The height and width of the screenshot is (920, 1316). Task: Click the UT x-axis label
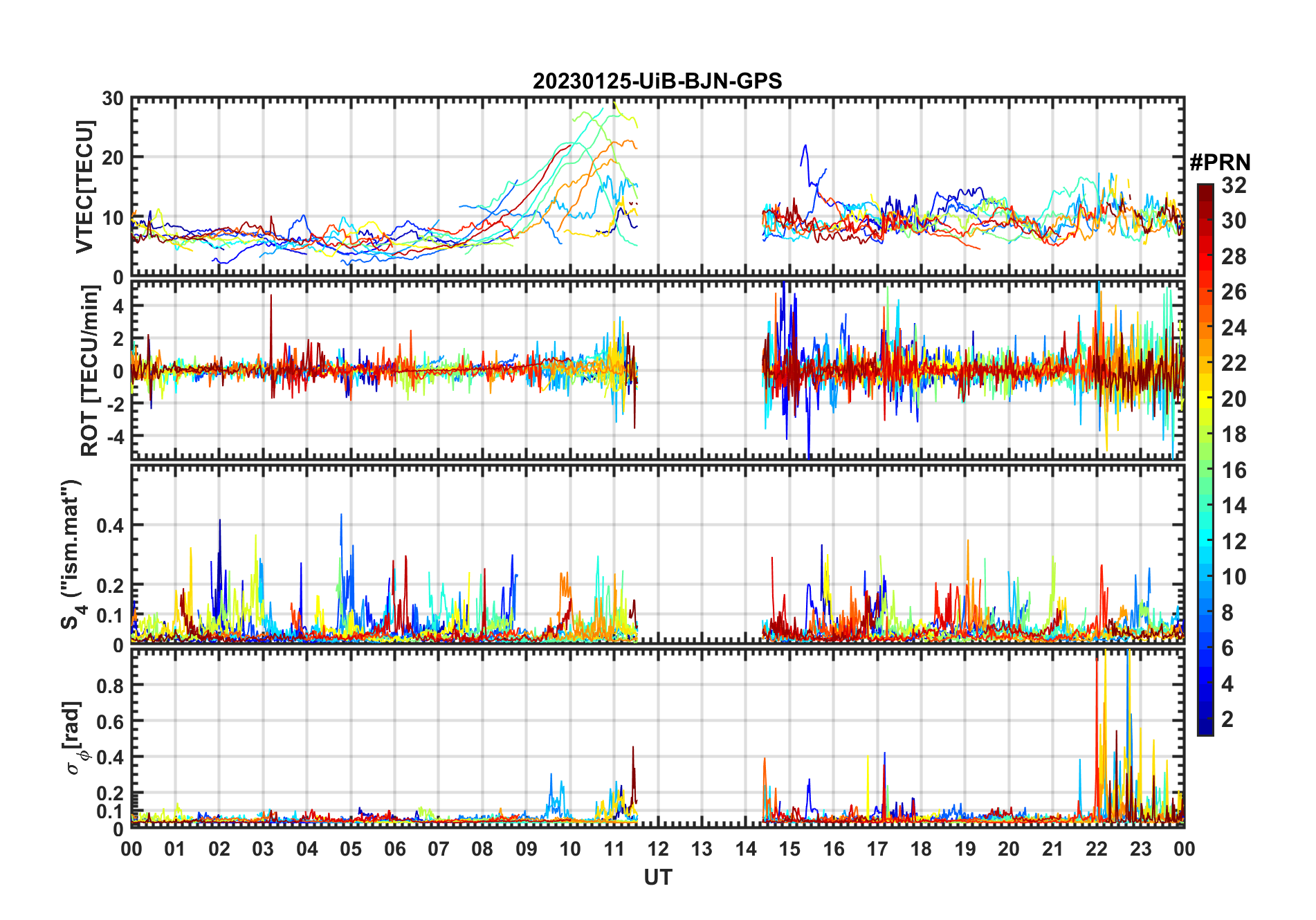coord(658,877)
